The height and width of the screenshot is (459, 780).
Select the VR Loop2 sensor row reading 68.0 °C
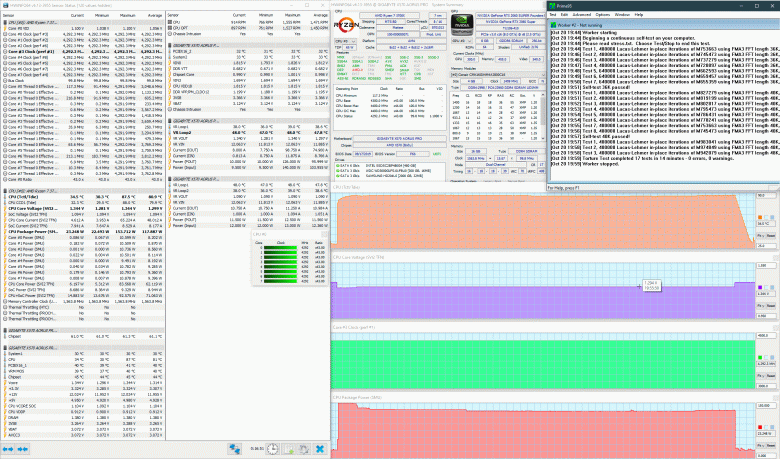pyautogui.click(x=247, y=133)
